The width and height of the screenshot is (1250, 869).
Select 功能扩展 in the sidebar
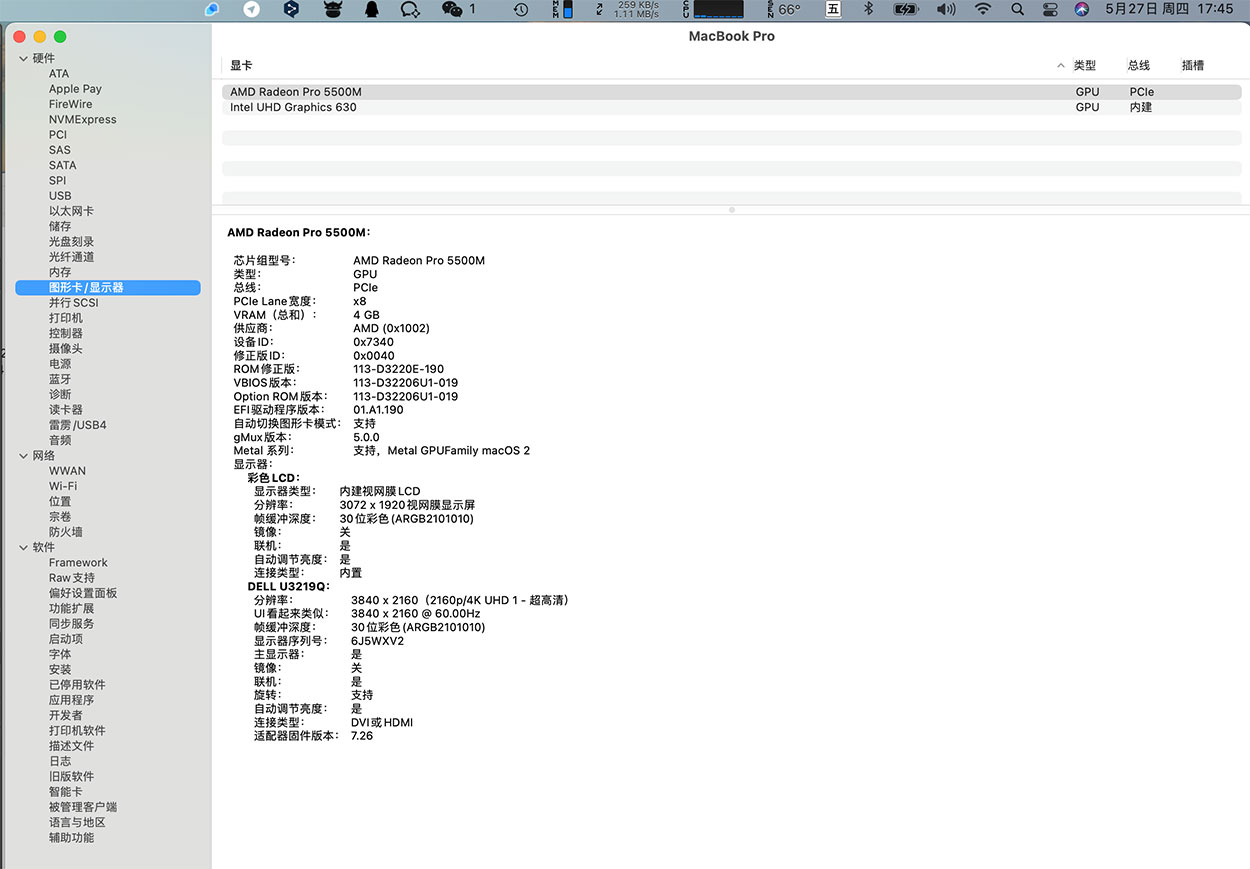tap(71, 608)
